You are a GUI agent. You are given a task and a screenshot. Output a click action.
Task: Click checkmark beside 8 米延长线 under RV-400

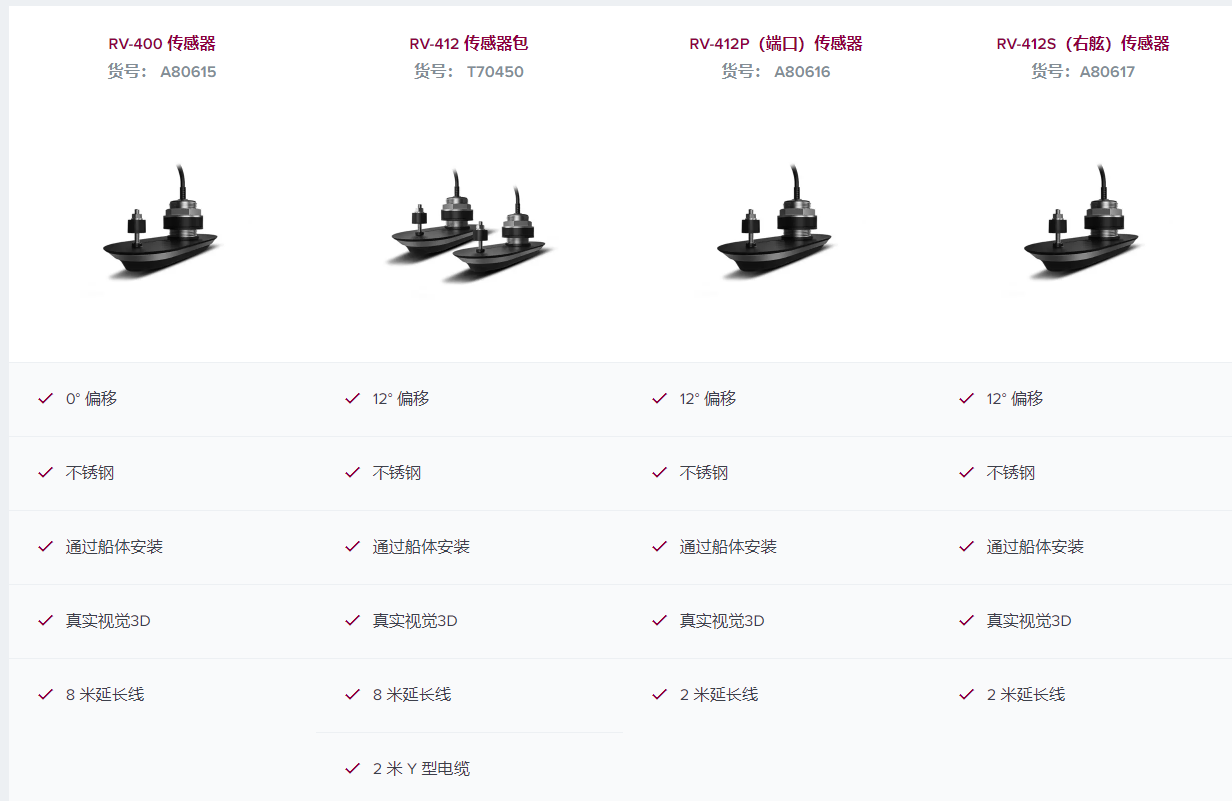[45, 694]
